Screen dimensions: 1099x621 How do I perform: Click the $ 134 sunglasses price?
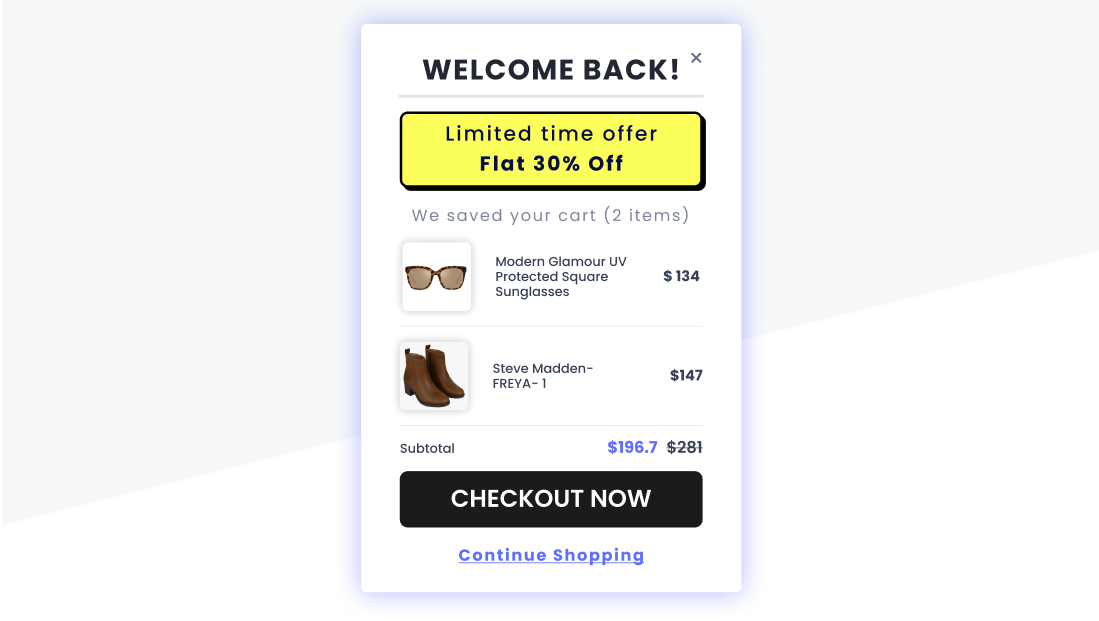(681, 276)
